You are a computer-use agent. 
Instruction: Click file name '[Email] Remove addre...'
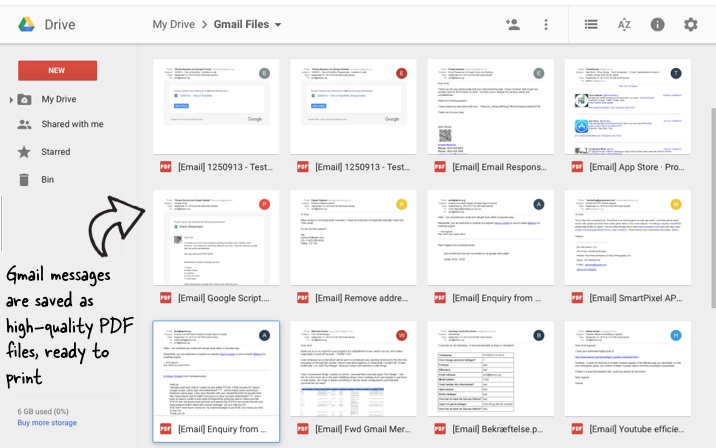click(362, 298)
